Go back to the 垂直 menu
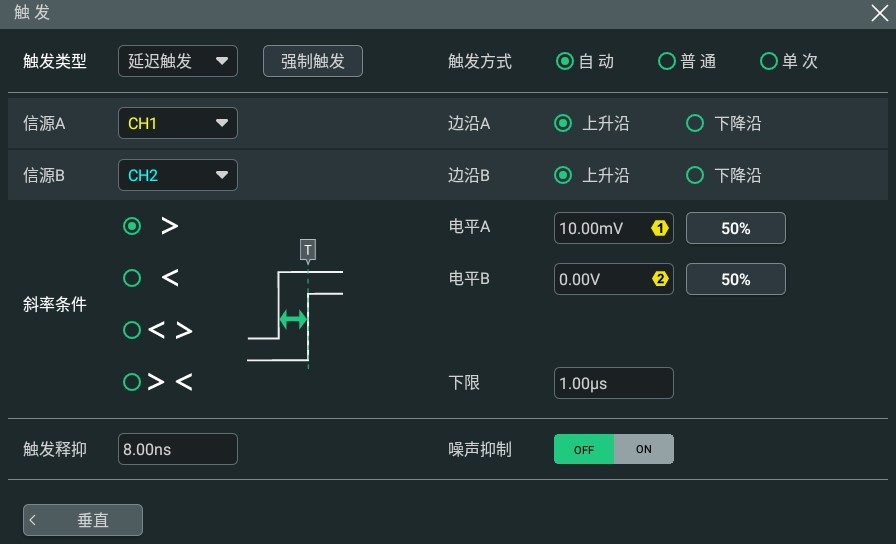The image size is (896, 544). click(83, 520)
